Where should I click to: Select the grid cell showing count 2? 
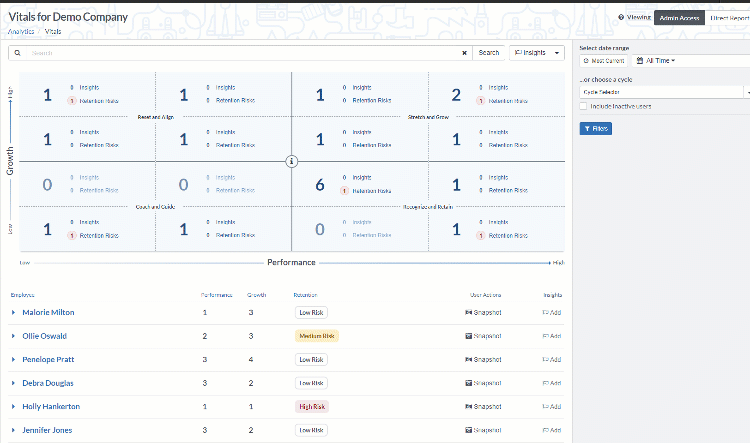[x=496, y=94]
